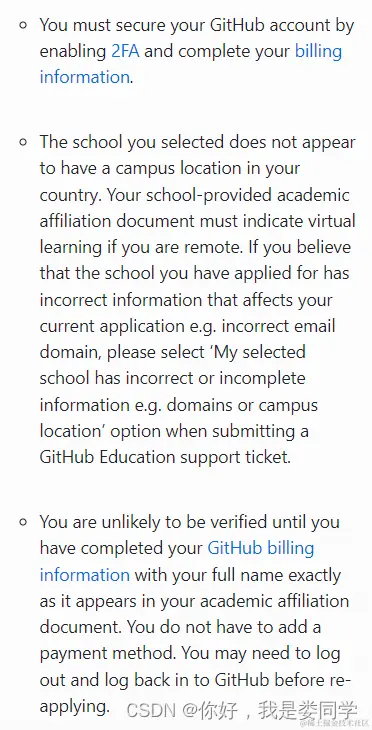Click the word 'applying.' at the bottom
Screen dimensions: 372x730
coord(74,707)
